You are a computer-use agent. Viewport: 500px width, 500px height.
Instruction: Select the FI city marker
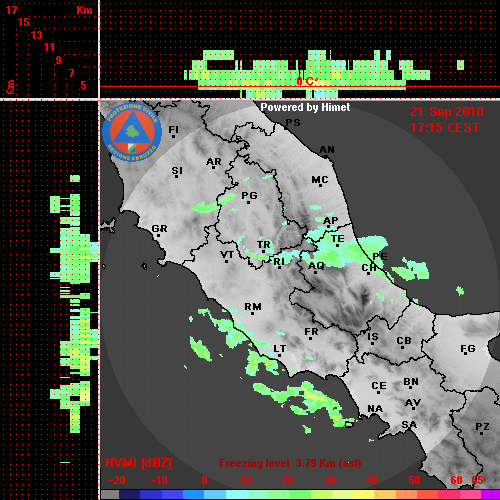[x=173, y=136]
